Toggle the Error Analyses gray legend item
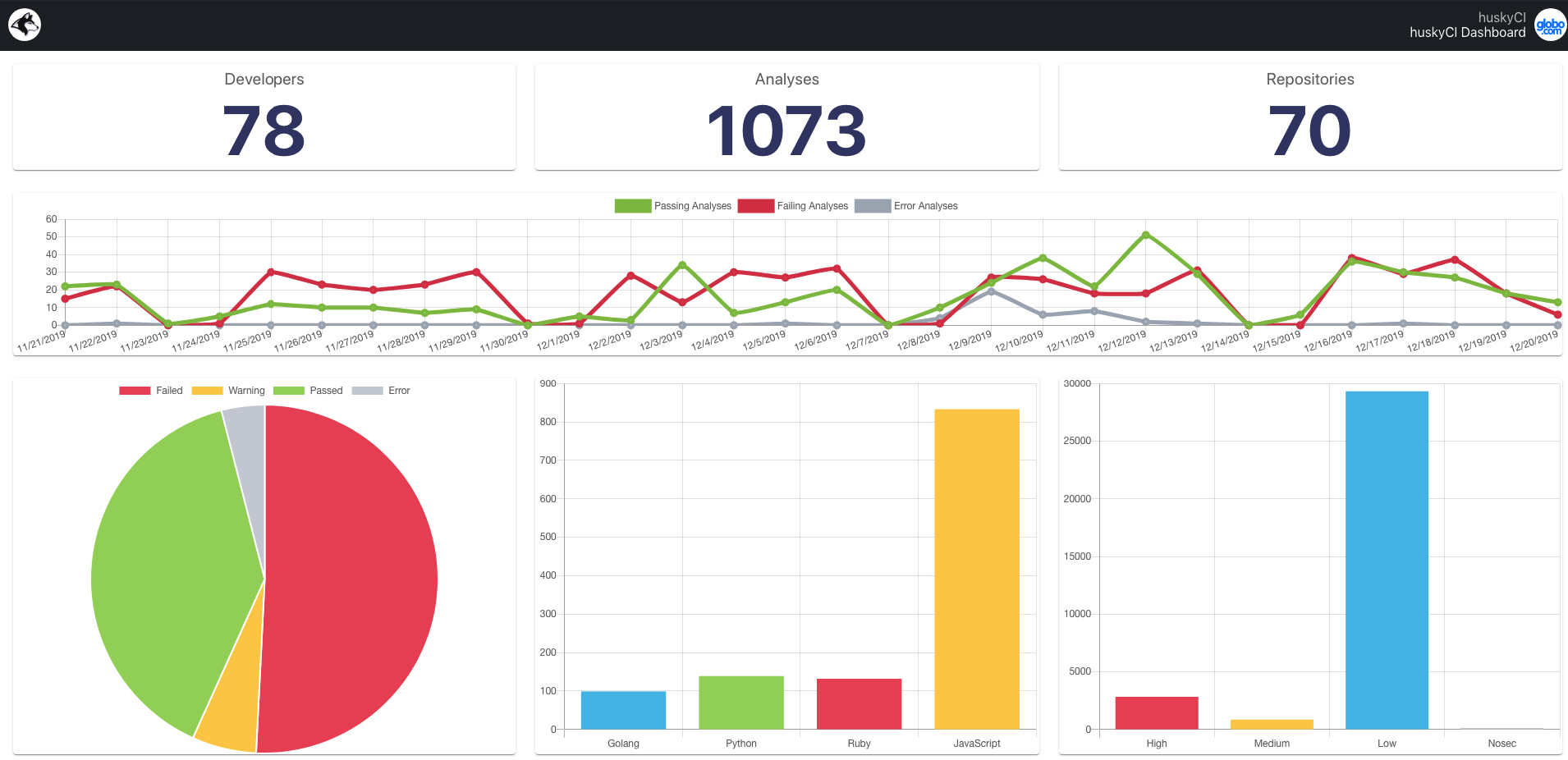The height and width of the screenshot is (760, 1568). pos(906,206)
